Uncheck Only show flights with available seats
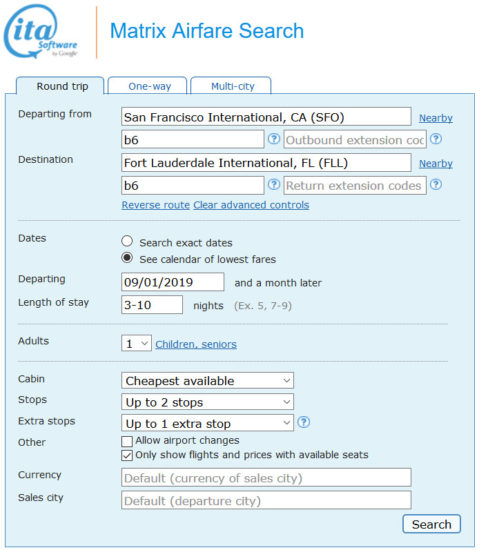This screenshot has width=488, height=550. 127,455
